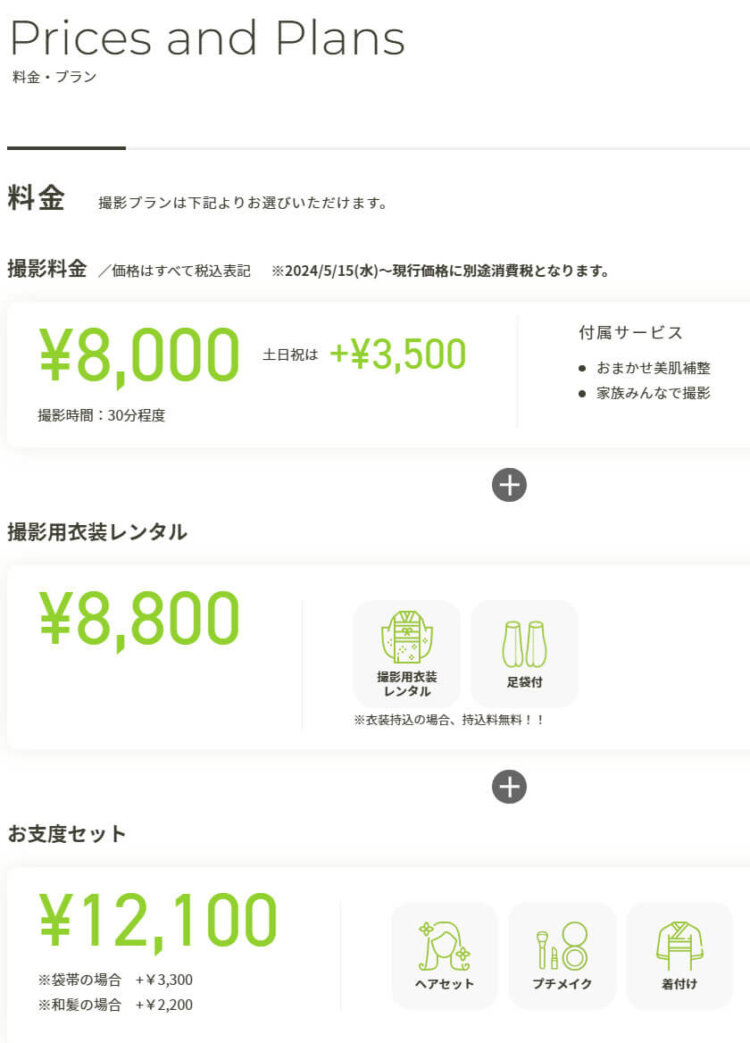The image size is (750, 1043).
Task: Click the hair set icon (ヘアセット)
Action: 444,956
